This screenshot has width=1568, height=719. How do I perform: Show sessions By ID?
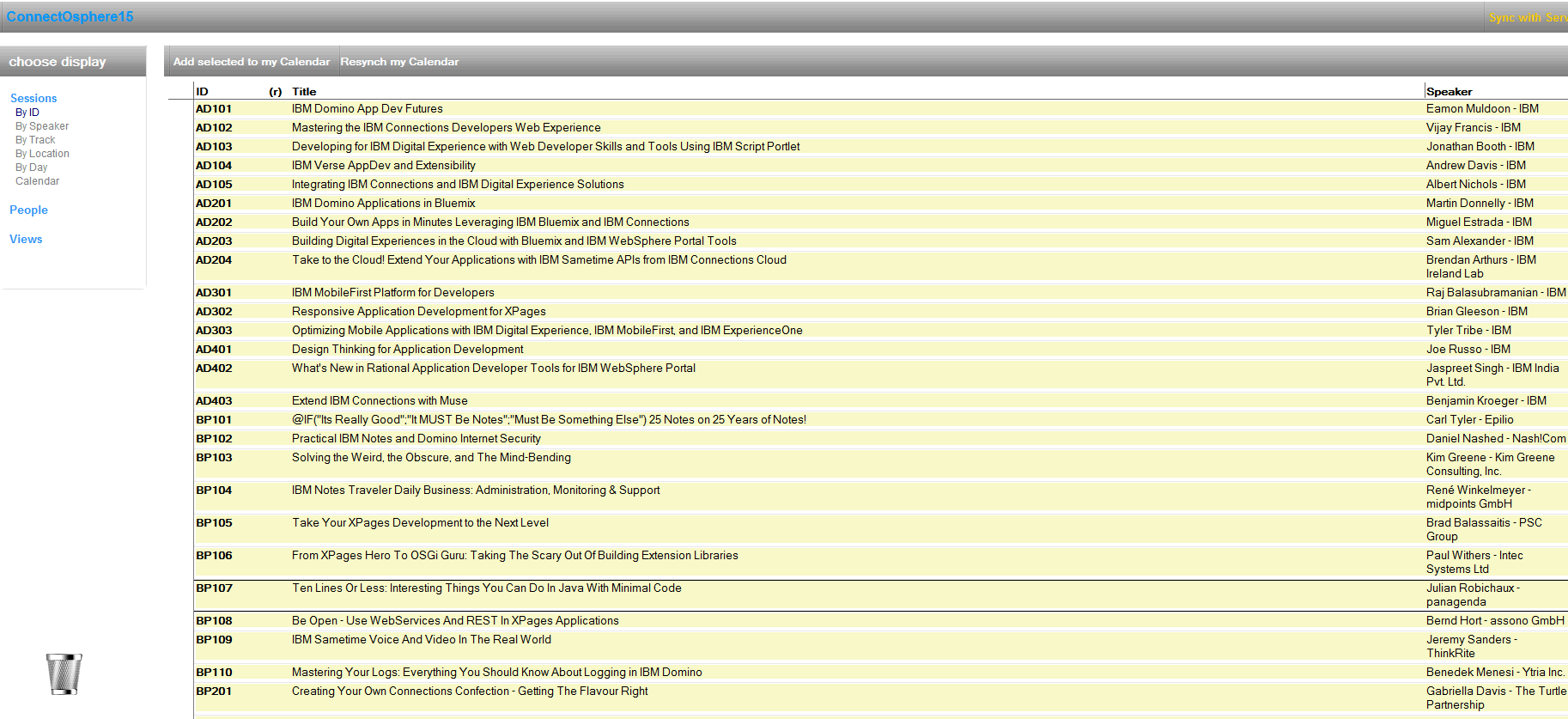[x=27, y=113]
